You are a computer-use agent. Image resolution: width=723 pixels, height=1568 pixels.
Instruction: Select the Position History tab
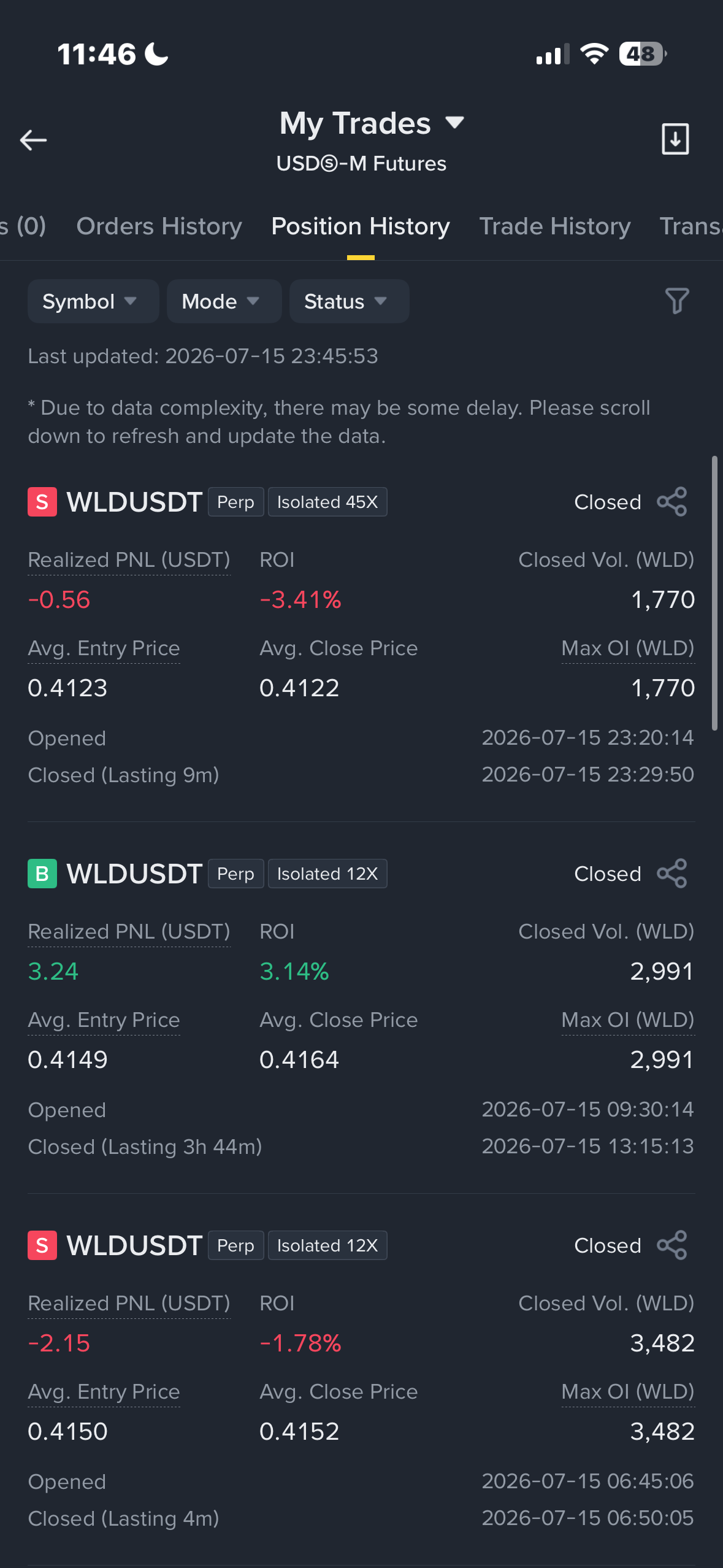361,226
